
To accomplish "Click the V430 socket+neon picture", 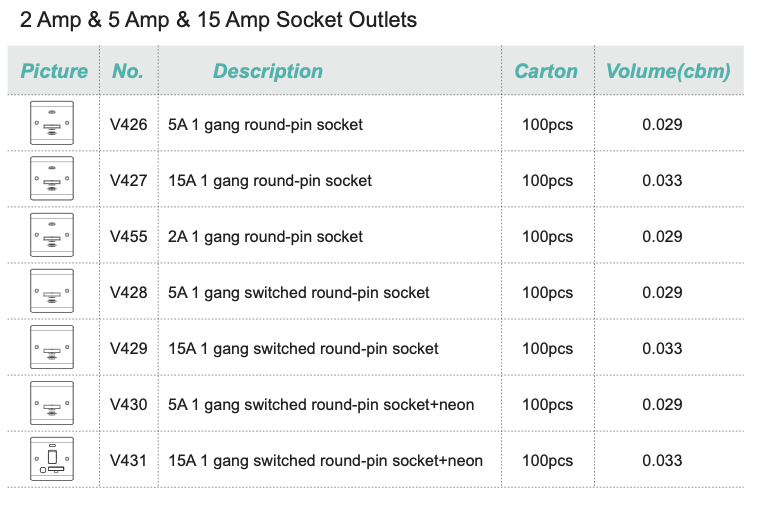I will click(x=52, y=403).
